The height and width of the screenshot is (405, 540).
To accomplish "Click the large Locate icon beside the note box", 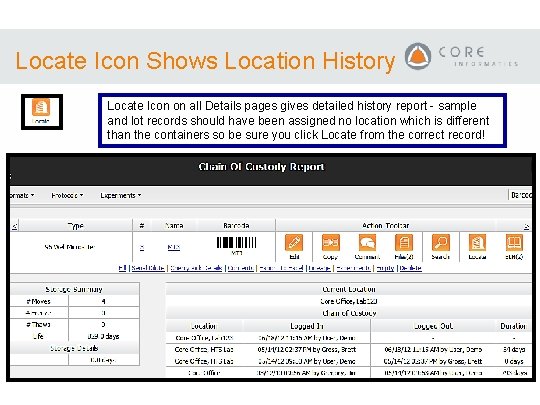I will [x=41, y=108].
